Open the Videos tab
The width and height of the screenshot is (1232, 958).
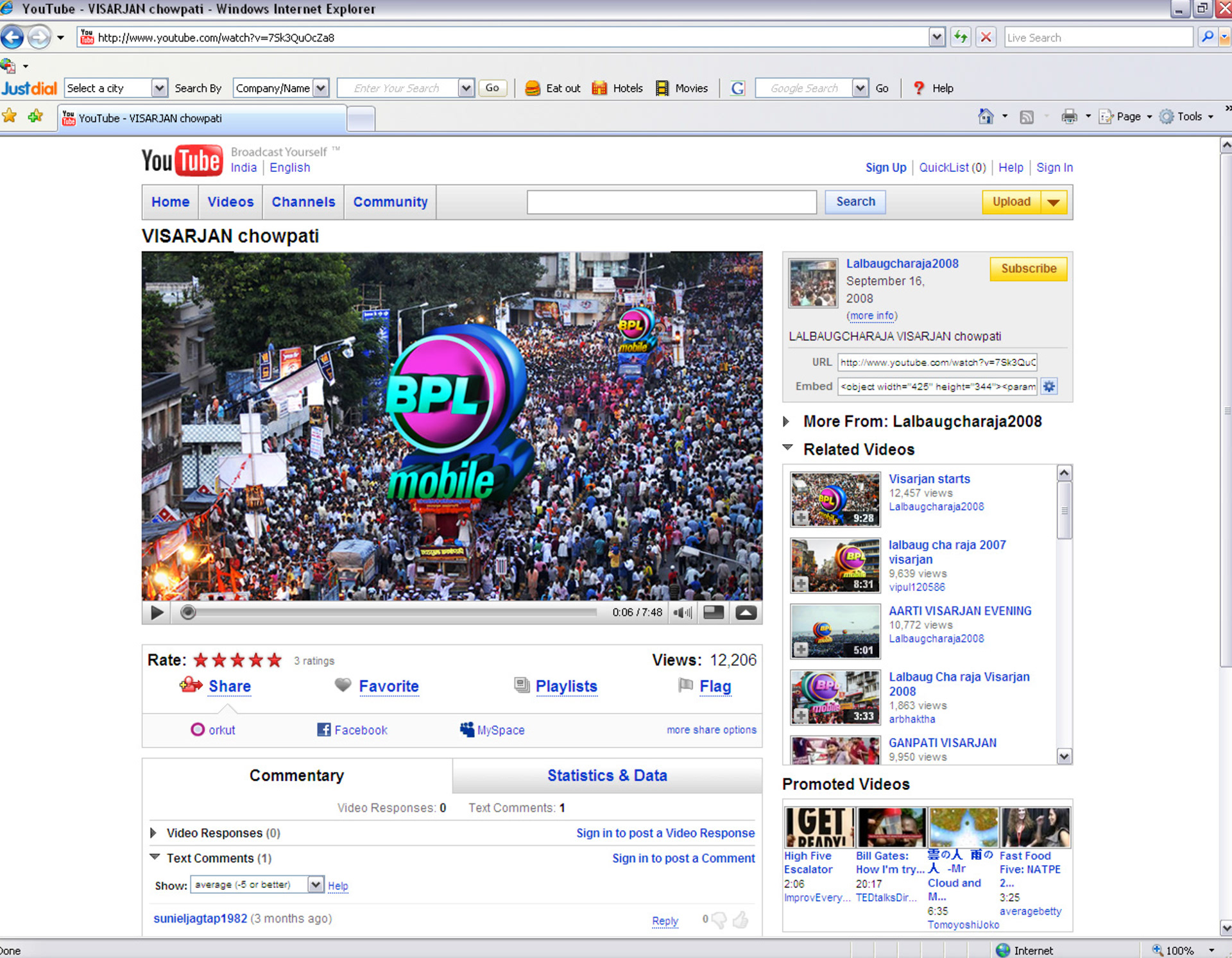[x=230, y=202]
